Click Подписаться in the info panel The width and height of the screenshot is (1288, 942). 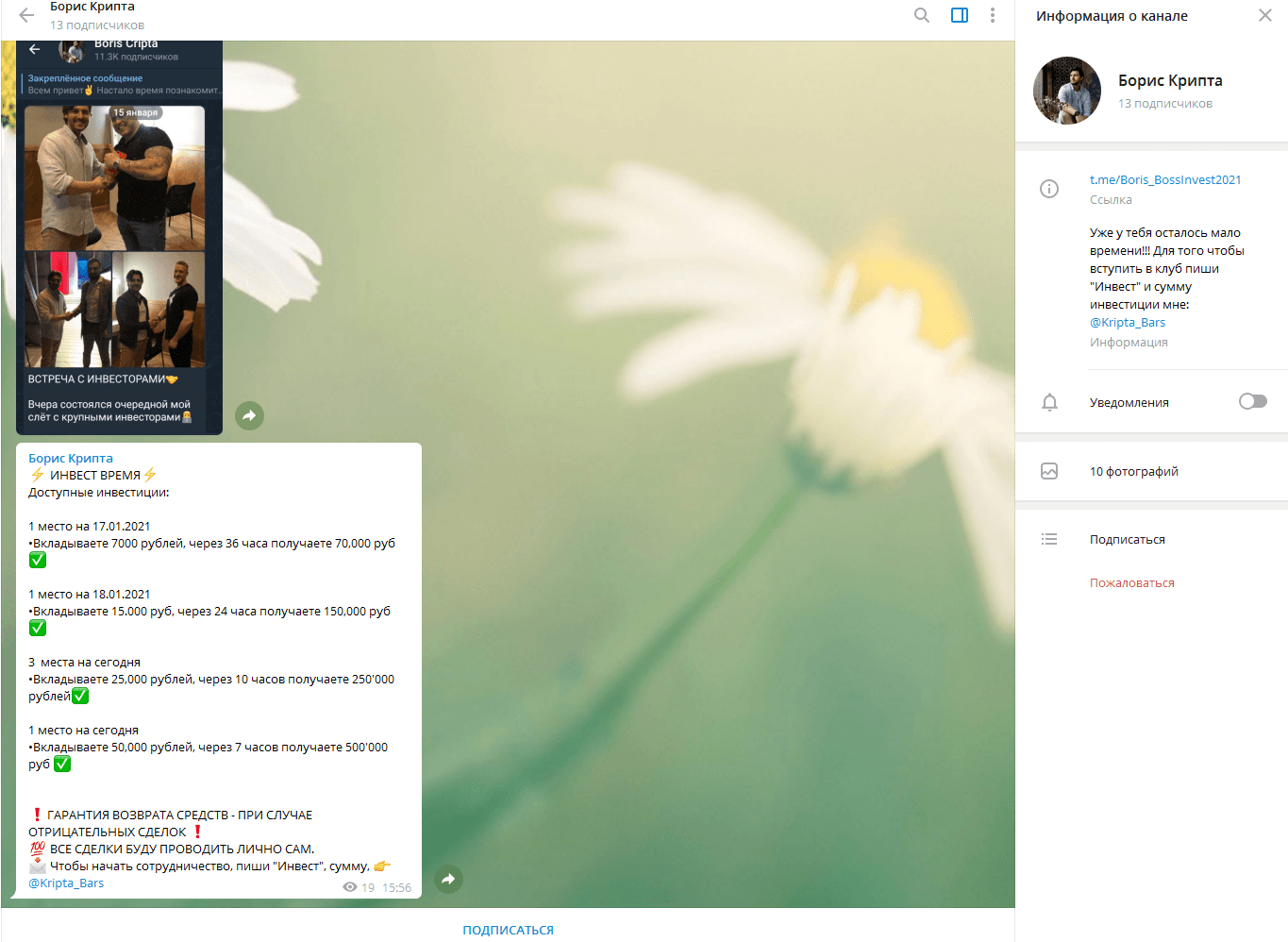1127,540
